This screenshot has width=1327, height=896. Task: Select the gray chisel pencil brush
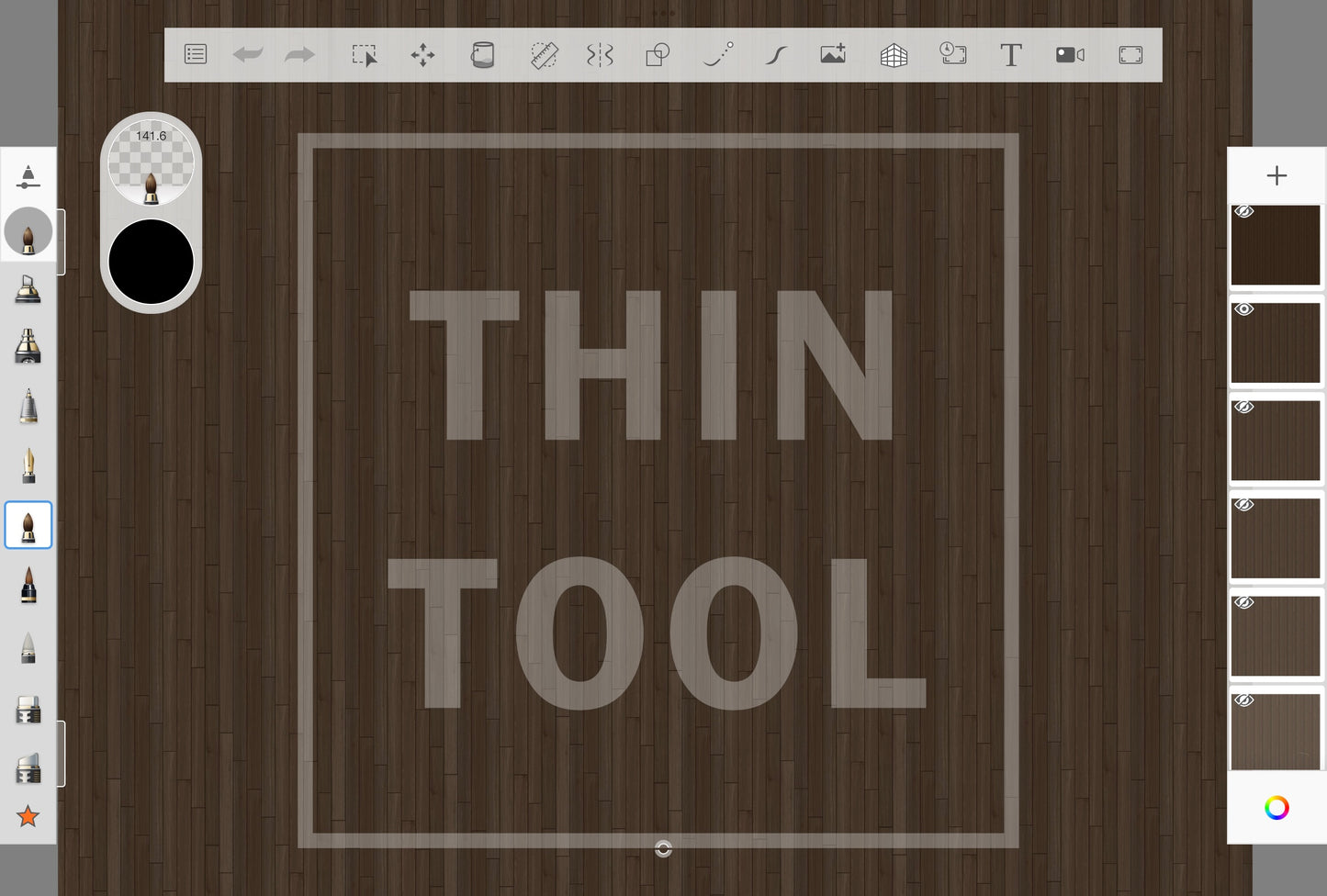point(28,647)
